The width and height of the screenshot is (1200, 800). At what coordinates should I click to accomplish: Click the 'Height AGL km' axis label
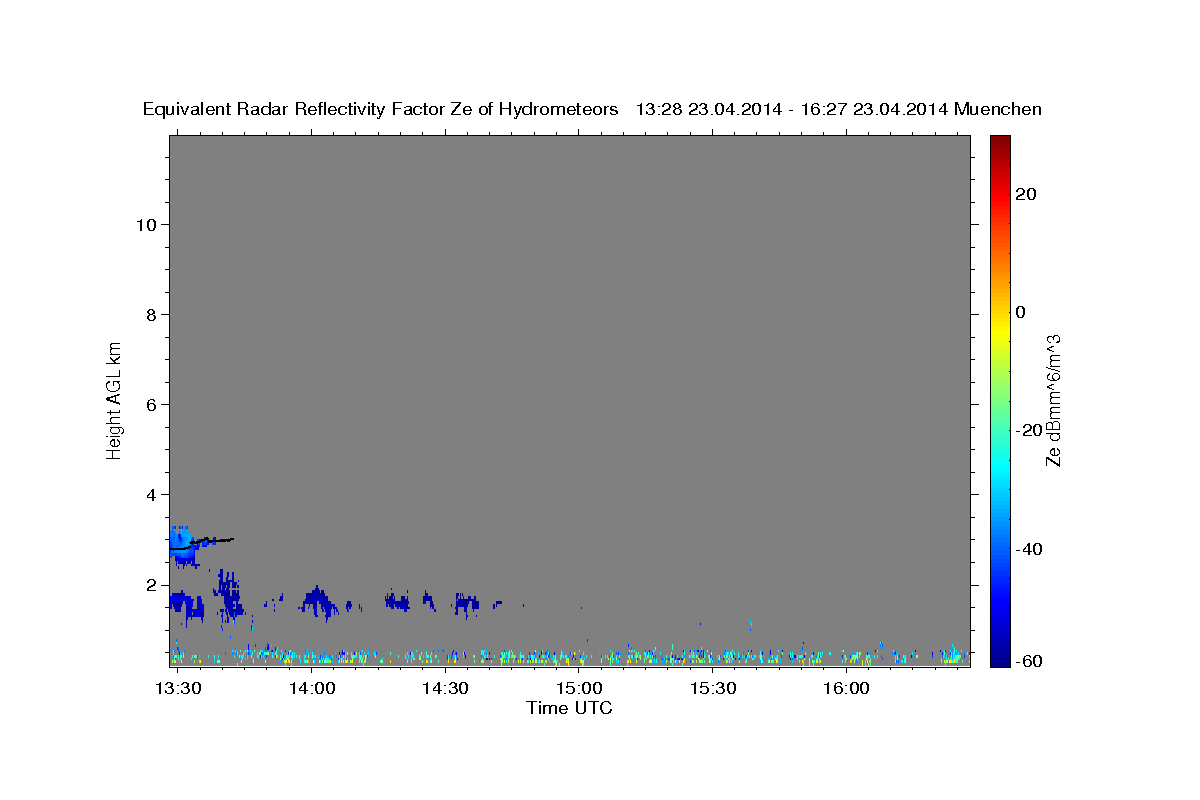115,400
